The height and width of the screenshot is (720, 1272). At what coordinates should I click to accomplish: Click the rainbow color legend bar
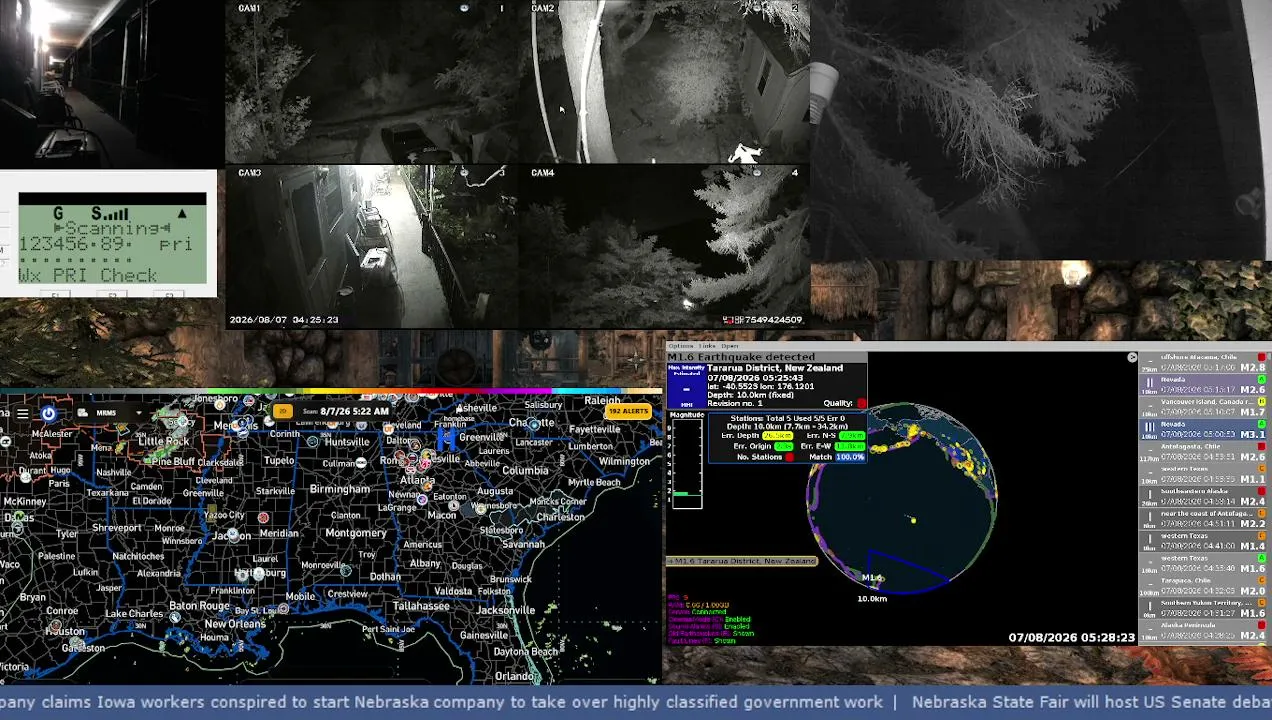(330, 391)
